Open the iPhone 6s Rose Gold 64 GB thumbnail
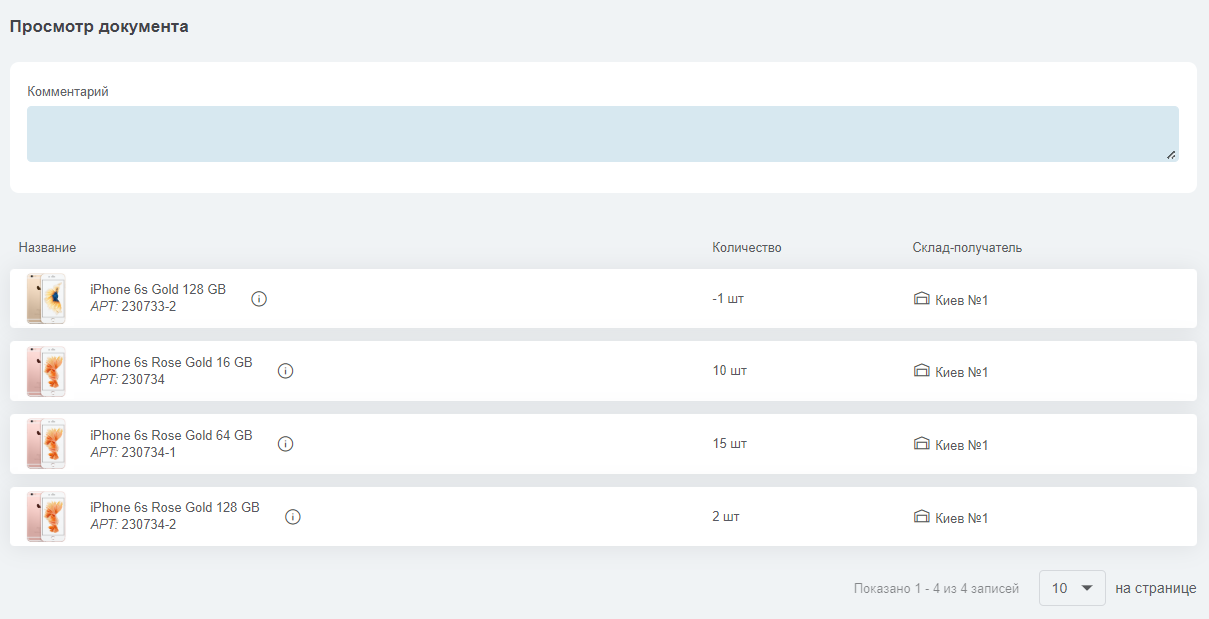This screenshot has height=619, width=1209. (x=46, y=444)
